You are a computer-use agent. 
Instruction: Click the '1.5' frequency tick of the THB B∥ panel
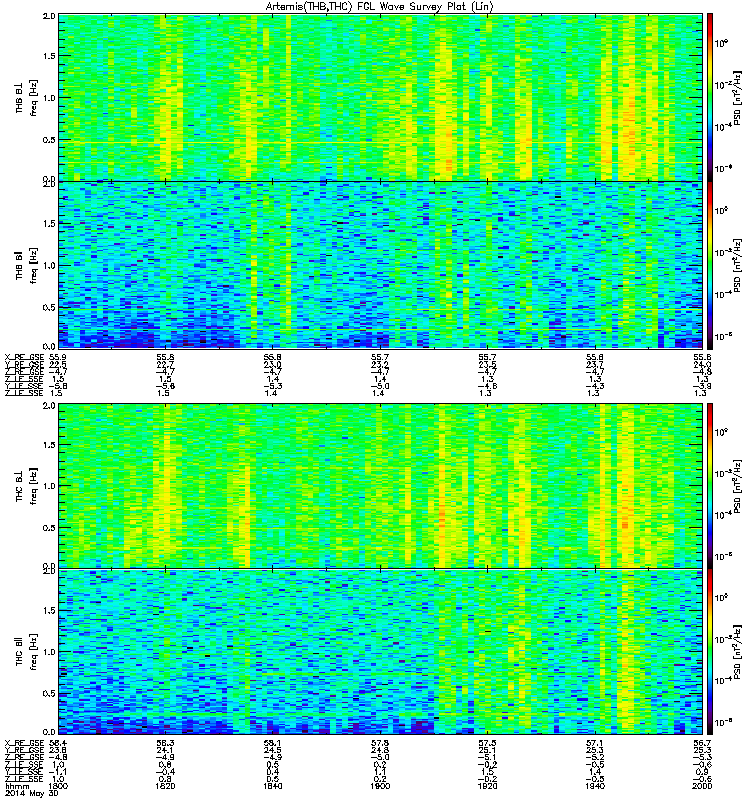pos(49,223)
